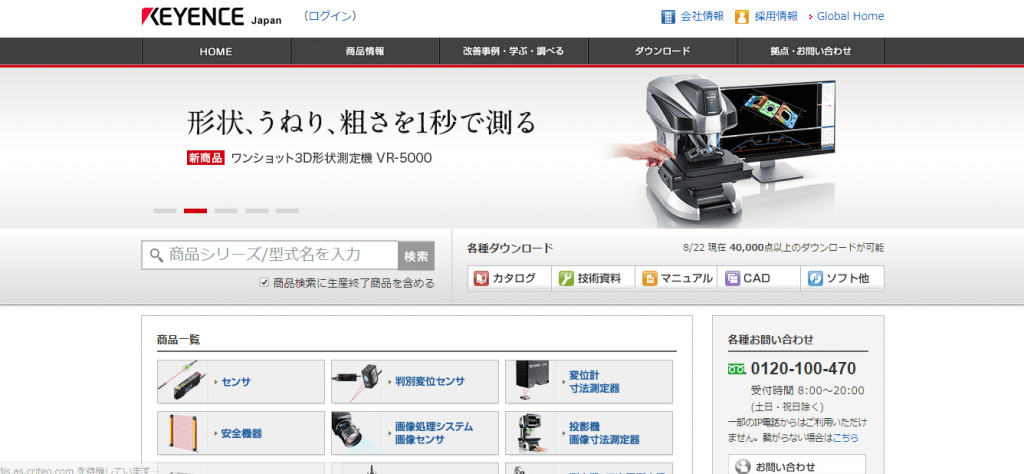The image size is (1024, 474).
Task: Open the こちら link
Action: pos(846,437)
